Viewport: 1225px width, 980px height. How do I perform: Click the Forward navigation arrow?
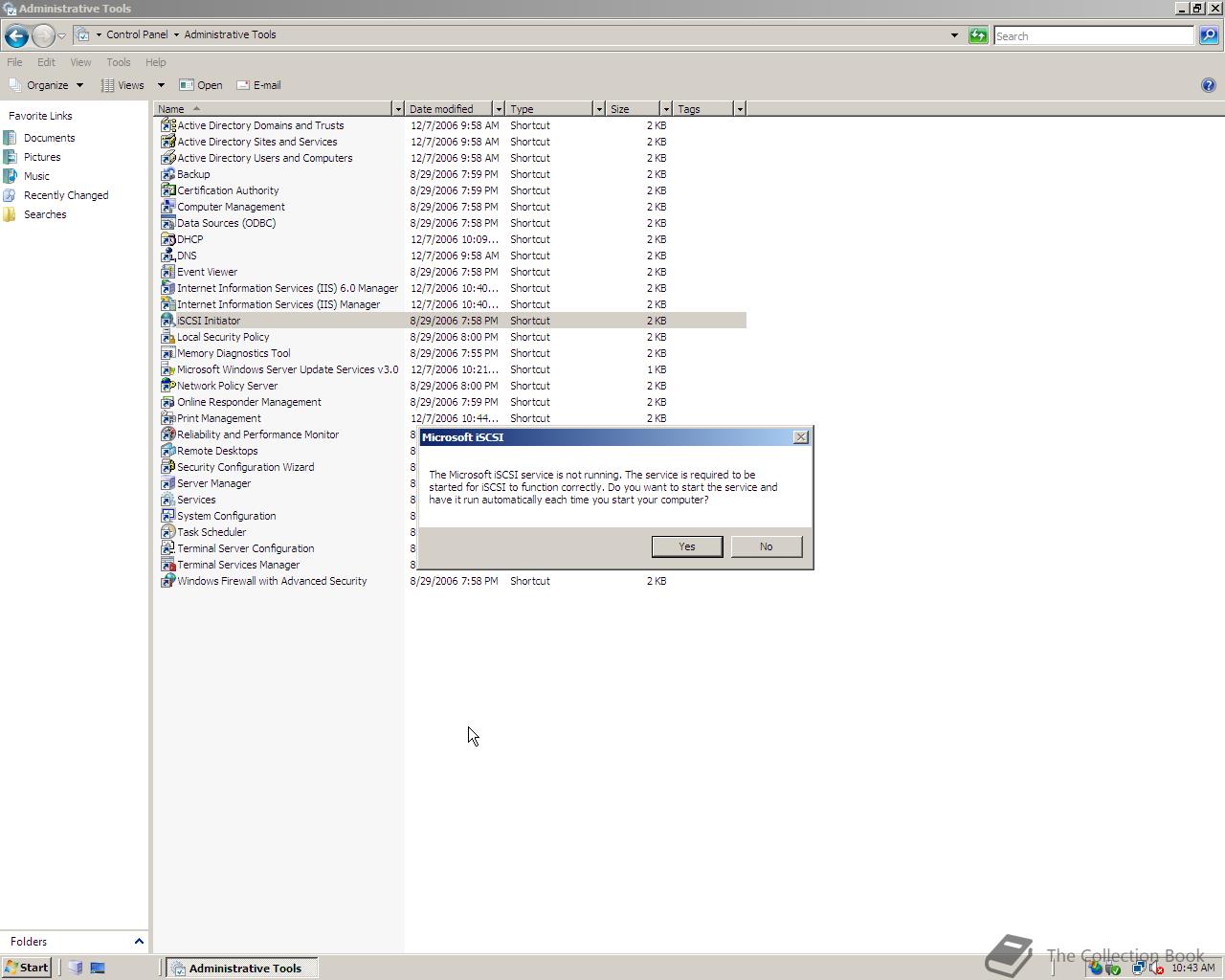tap(43, 35)
